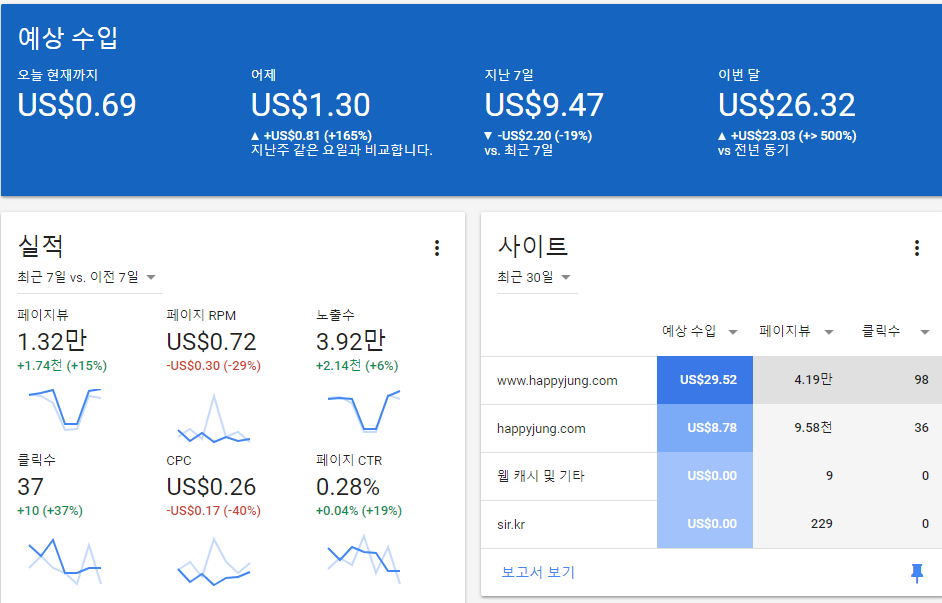Open the 페이지뷰 column header dropdown

[x=830, y=332]
